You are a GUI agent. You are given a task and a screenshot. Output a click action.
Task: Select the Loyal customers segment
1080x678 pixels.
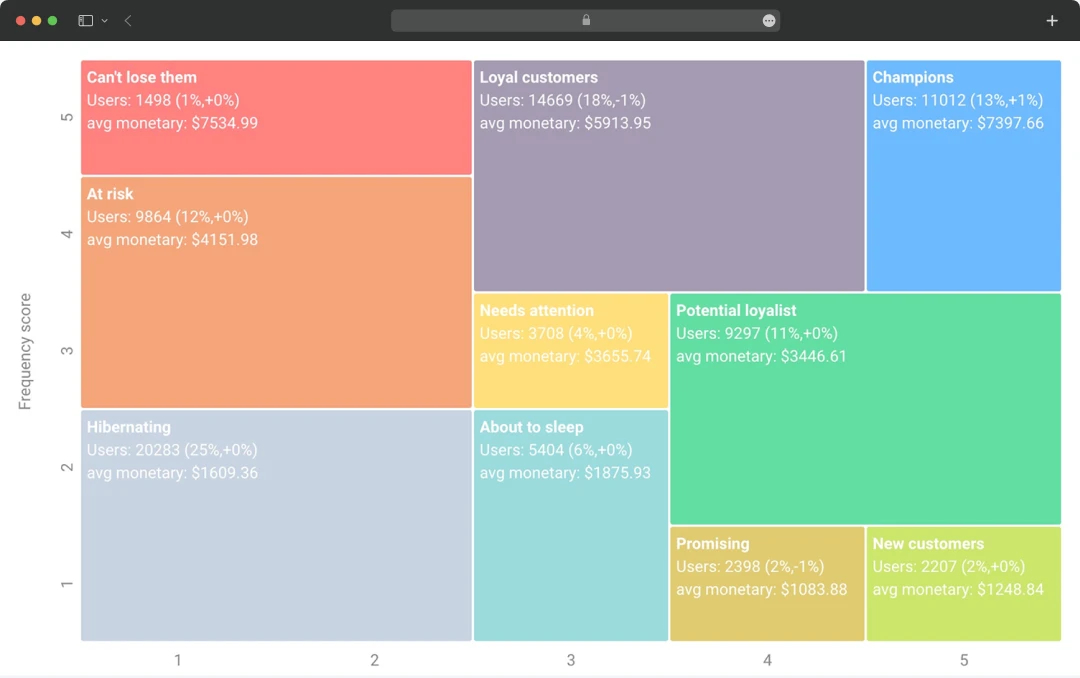tap(669, 175)
